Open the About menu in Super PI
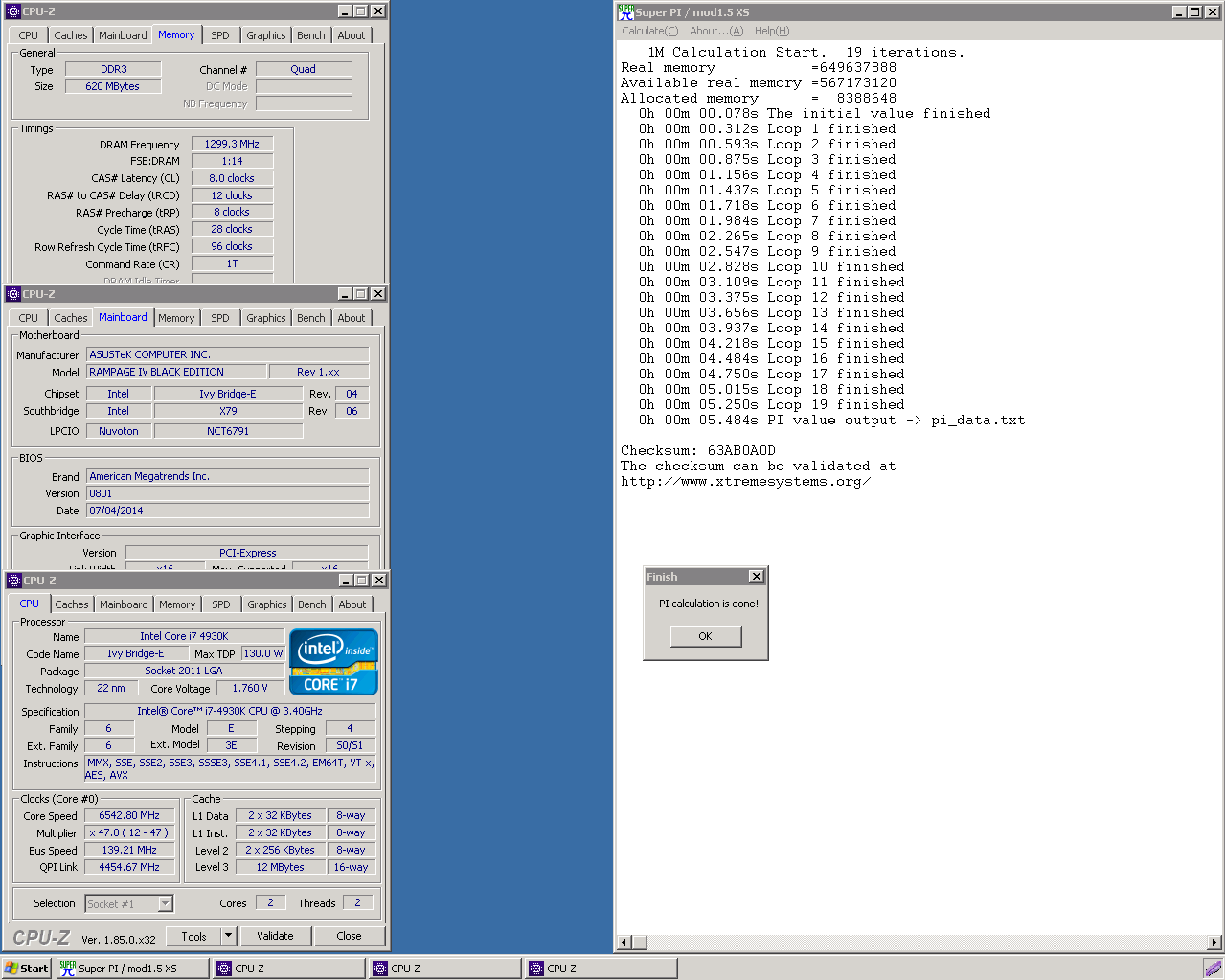This screenshot has height=980, width=1225. pos(716,31)
